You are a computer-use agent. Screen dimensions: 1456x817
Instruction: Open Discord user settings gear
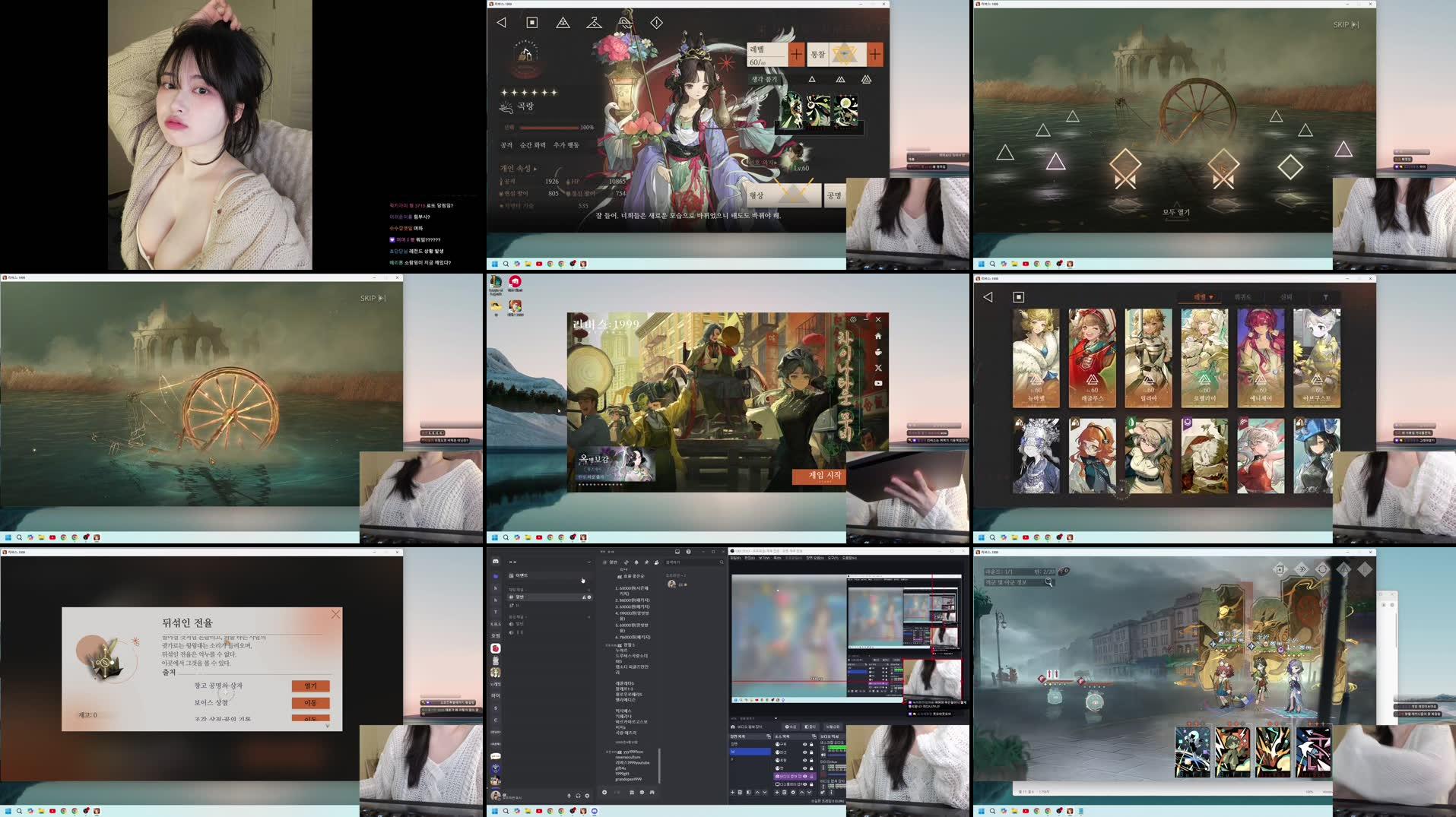(587, 796)
